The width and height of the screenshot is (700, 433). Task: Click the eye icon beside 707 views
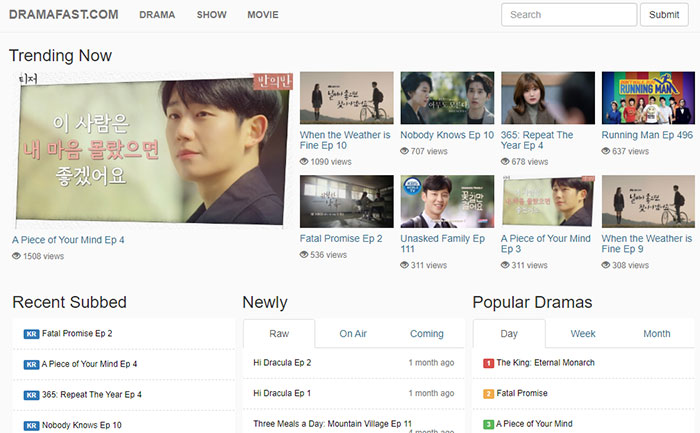pyautogui.click(x=404, y=151)
